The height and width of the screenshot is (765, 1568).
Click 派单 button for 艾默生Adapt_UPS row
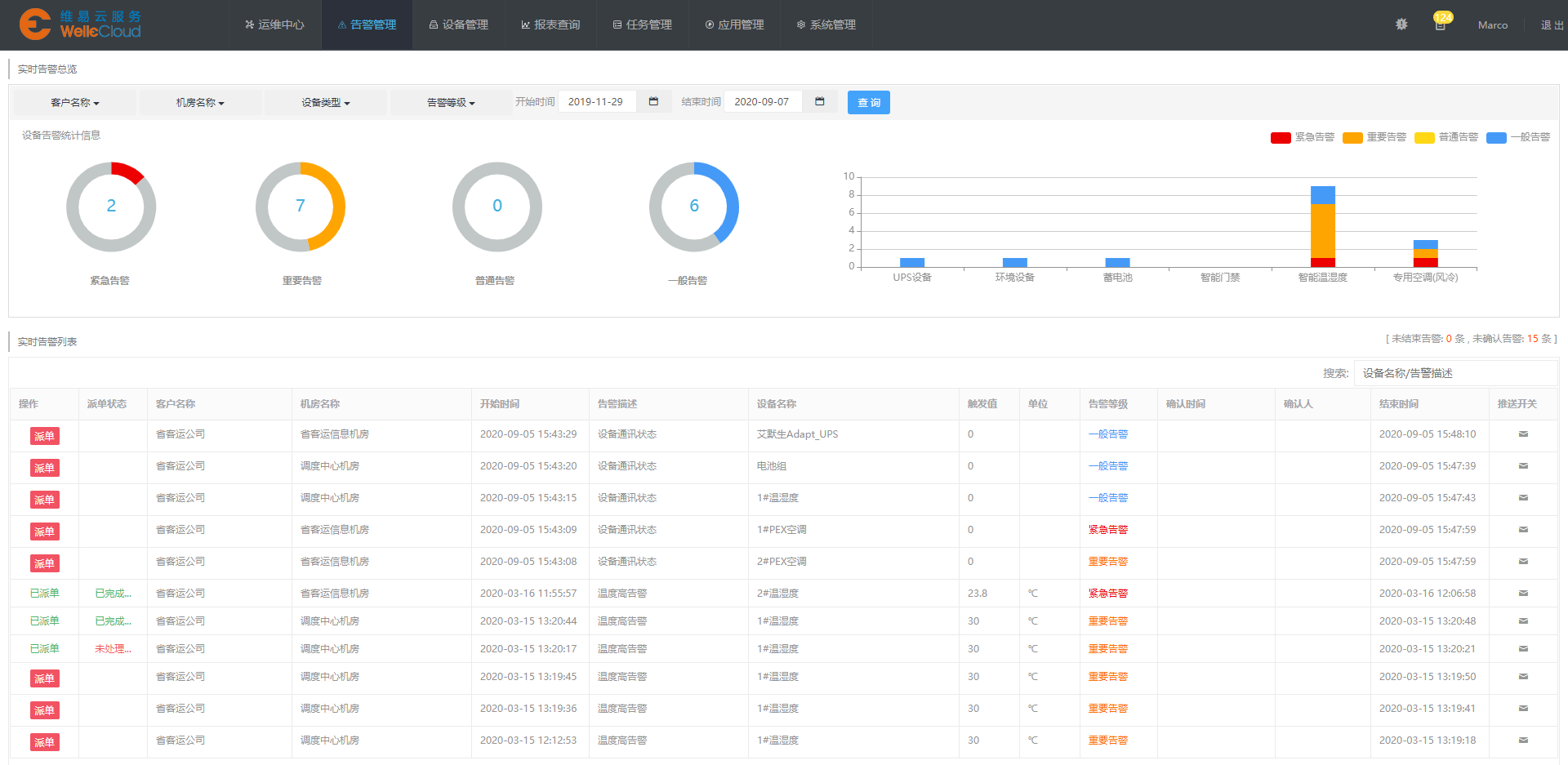(x=45, y=436)
